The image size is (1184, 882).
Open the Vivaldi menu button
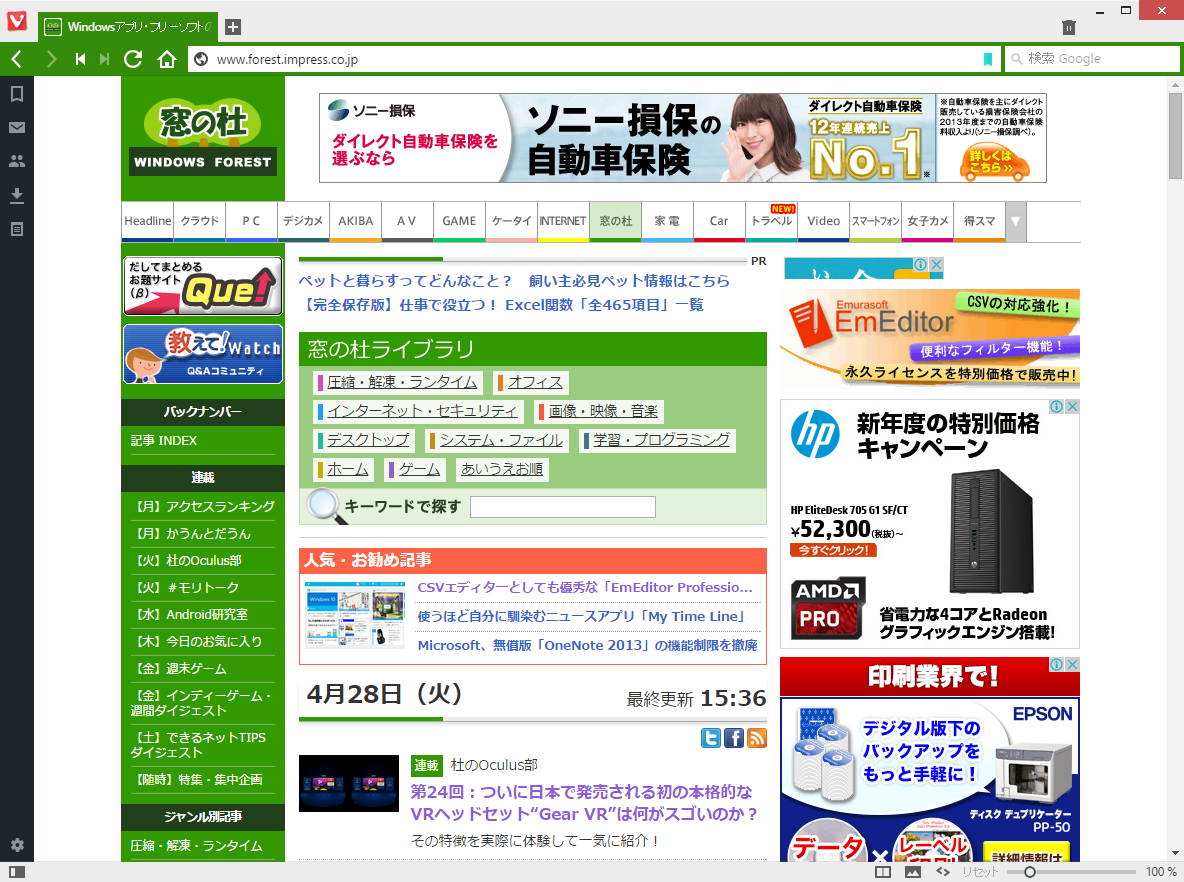15,22
